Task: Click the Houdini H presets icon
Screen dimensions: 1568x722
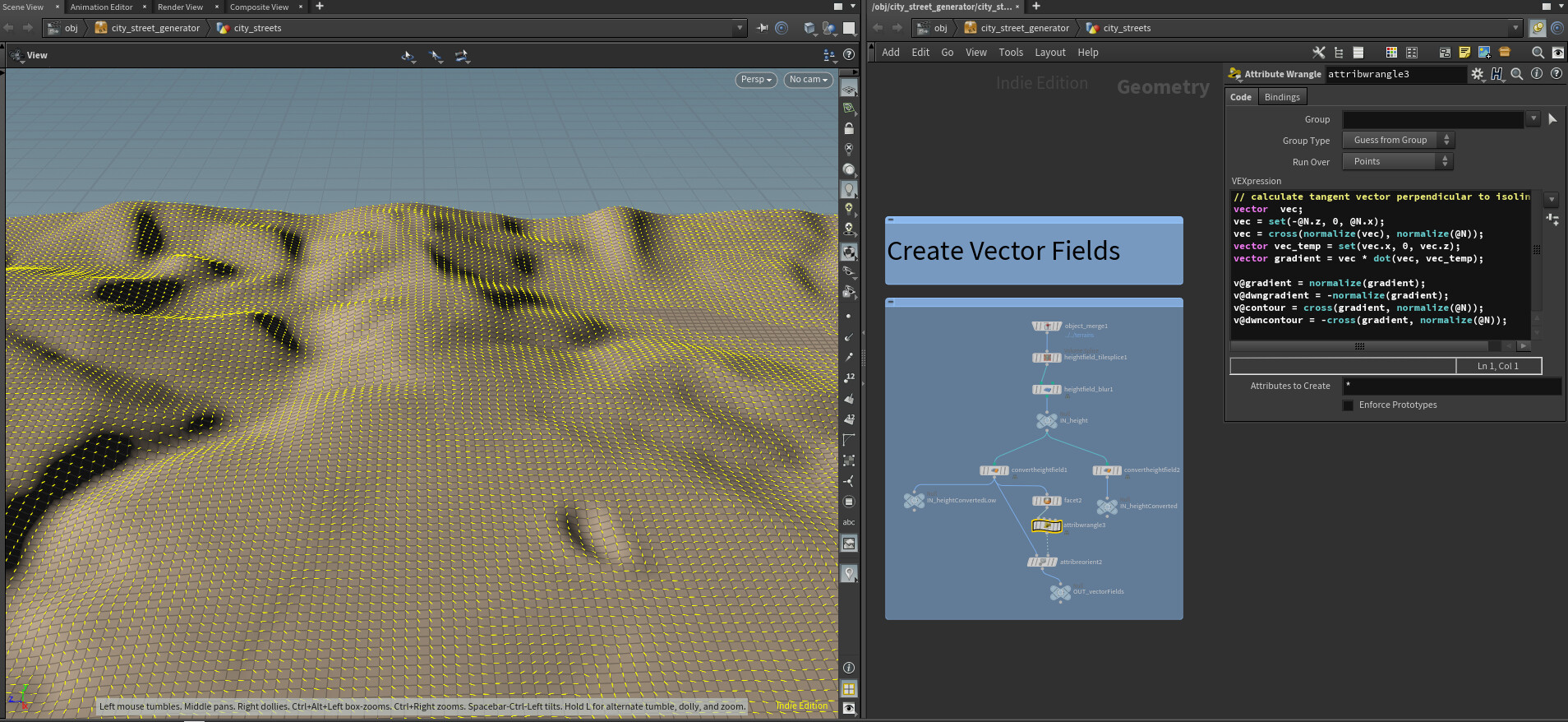Action: (x=1497, y=74)
